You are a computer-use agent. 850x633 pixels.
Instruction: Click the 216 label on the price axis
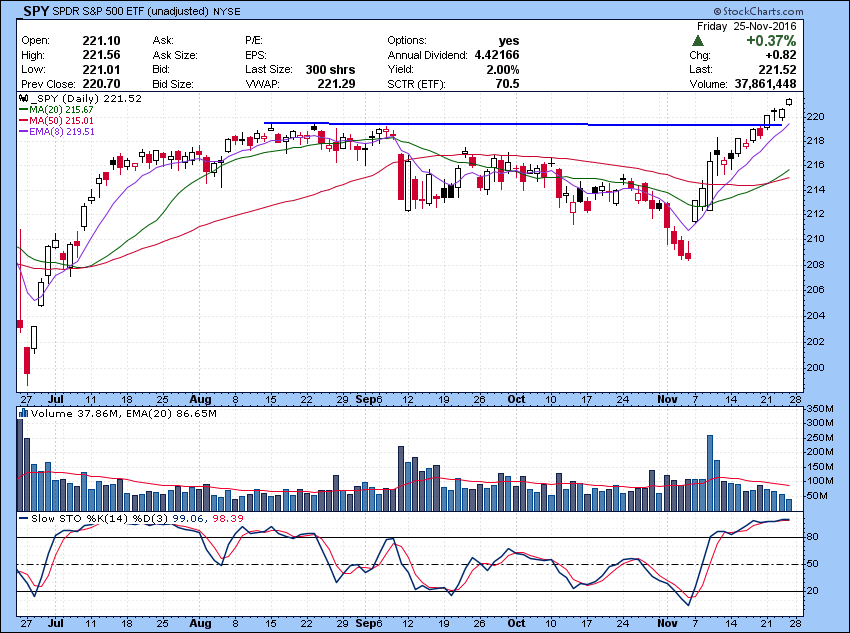point(816,165)
